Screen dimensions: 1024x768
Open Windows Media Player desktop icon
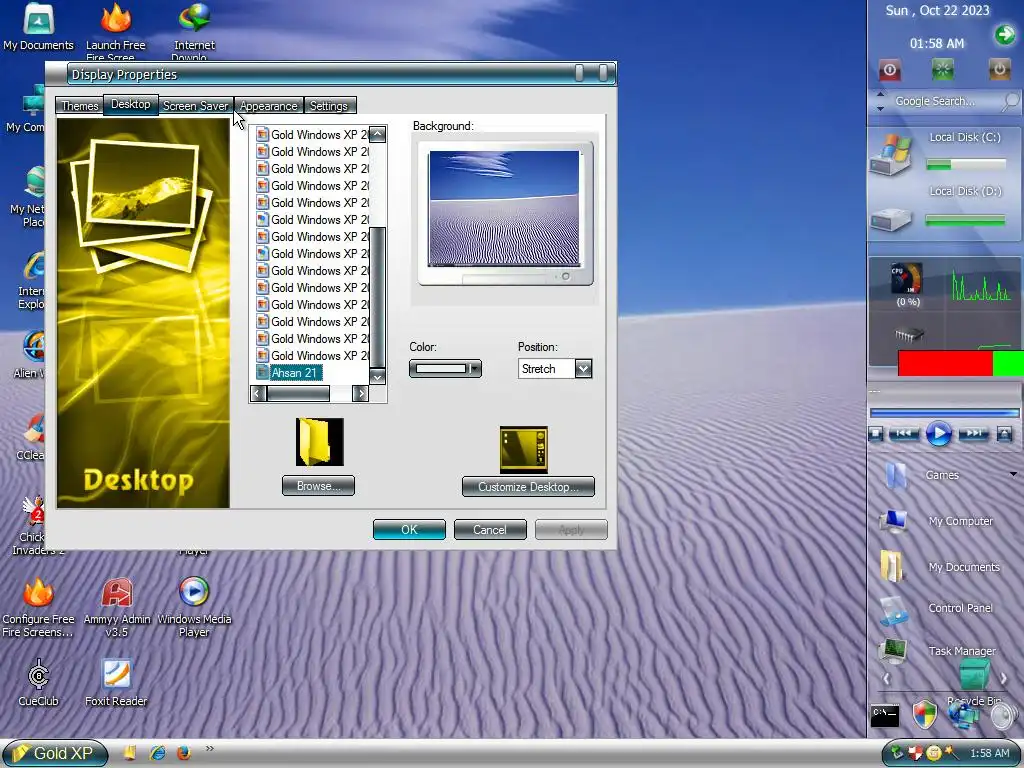[194, 608]
